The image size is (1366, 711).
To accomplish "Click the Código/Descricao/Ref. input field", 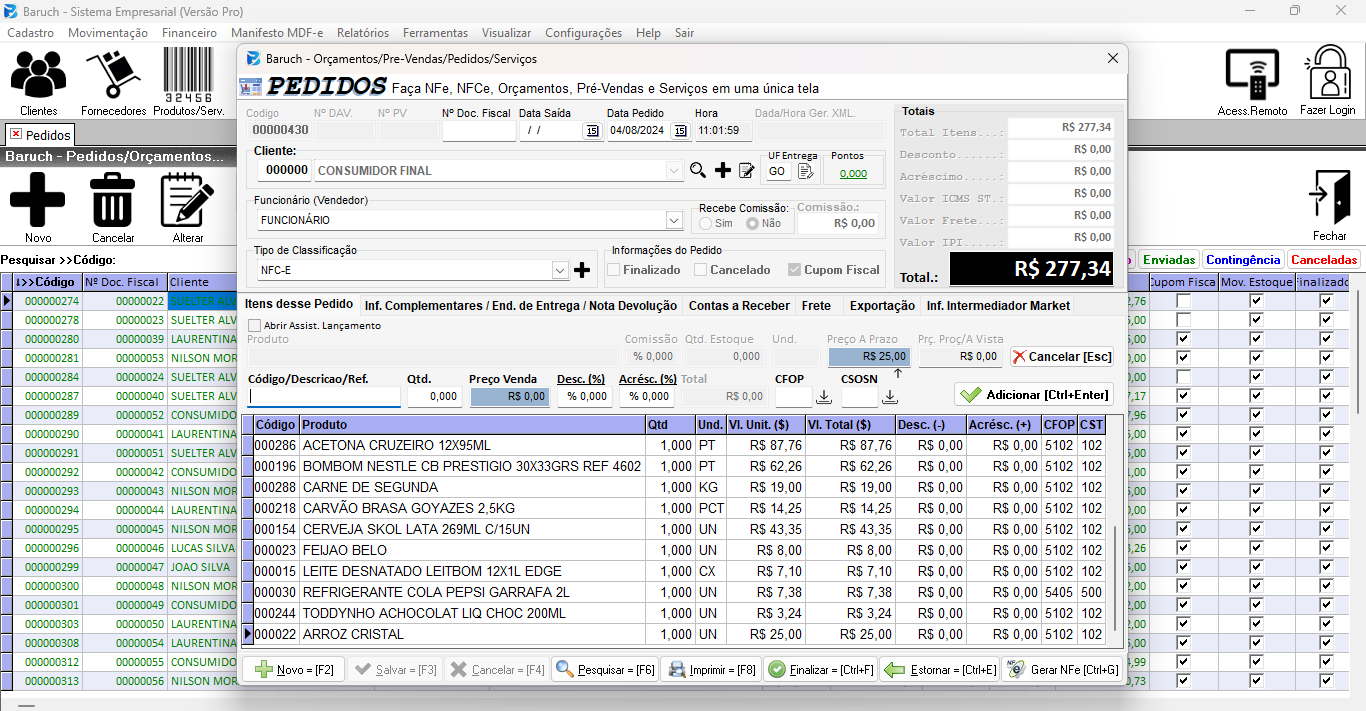I will pos(324,397).
